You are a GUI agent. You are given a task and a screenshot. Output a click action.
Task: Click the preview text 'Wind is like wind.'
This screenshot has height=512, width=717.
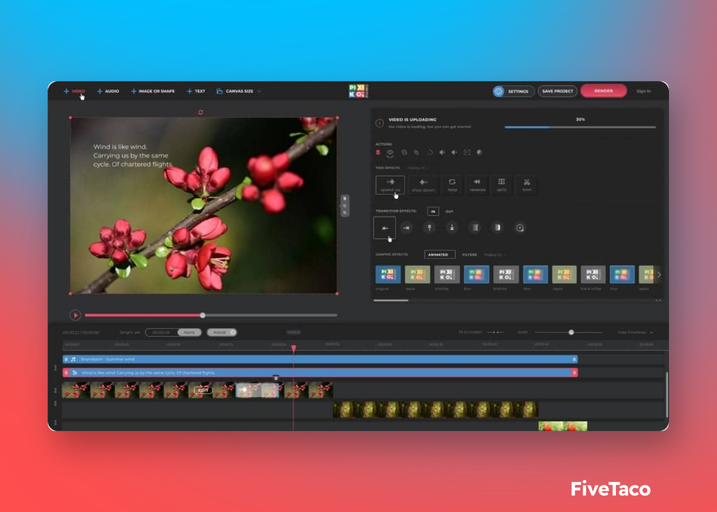coord(120,147)
